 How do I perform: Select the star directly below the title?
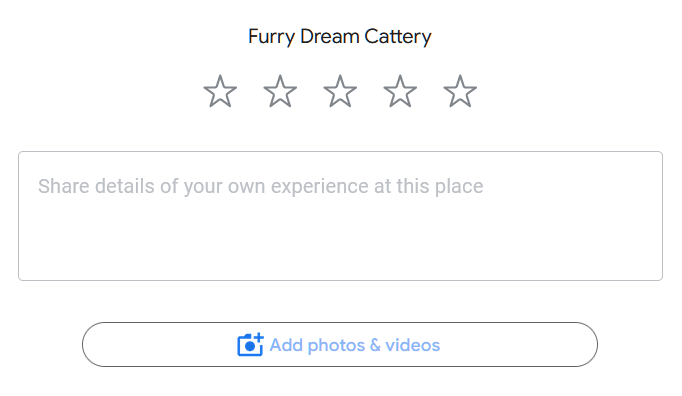pos(340,91)
